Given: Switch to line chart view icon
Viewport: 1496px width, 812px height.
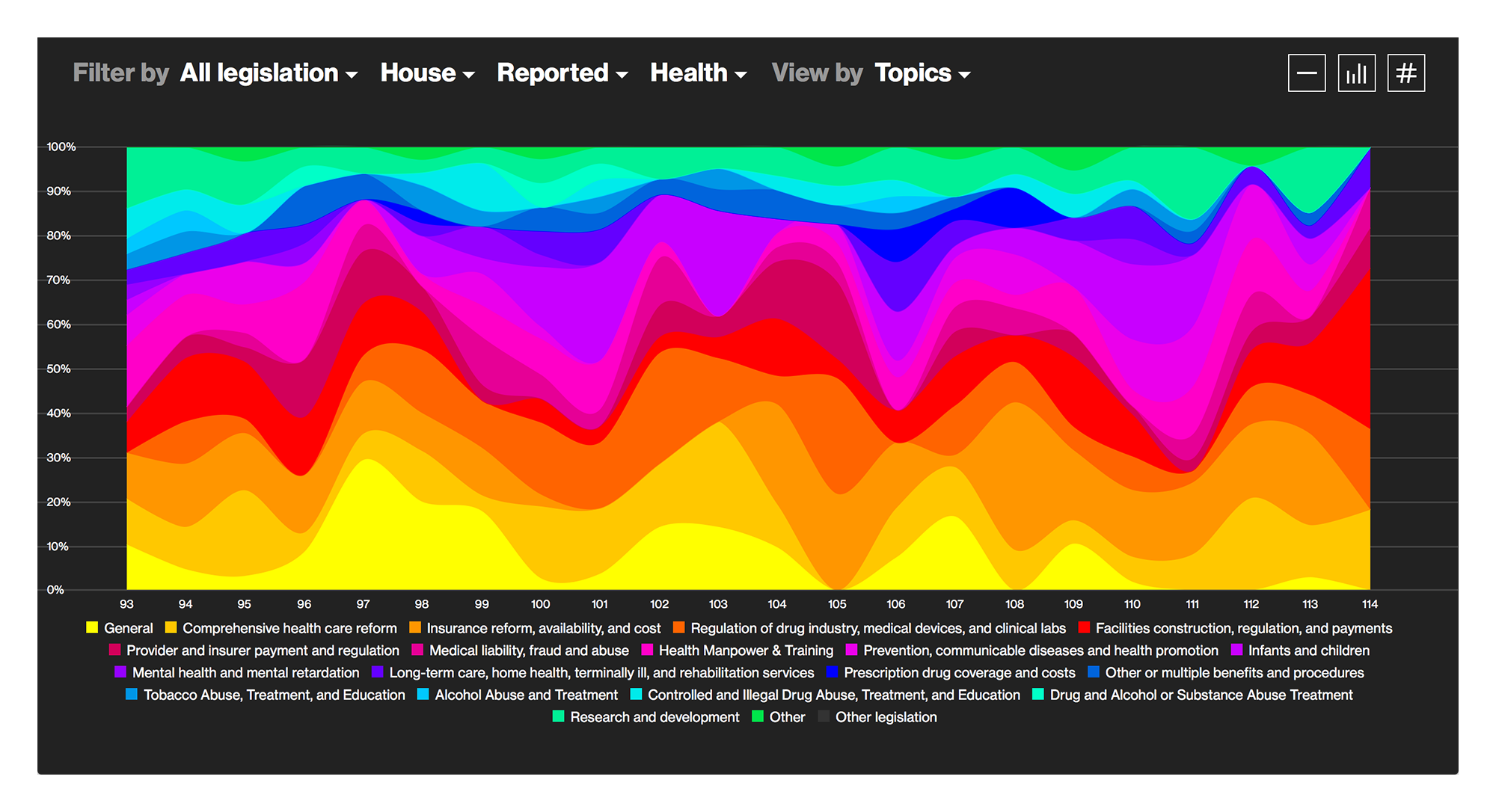Looking at the screenshot, I should pyautogui.click(x=1307, y=73).
